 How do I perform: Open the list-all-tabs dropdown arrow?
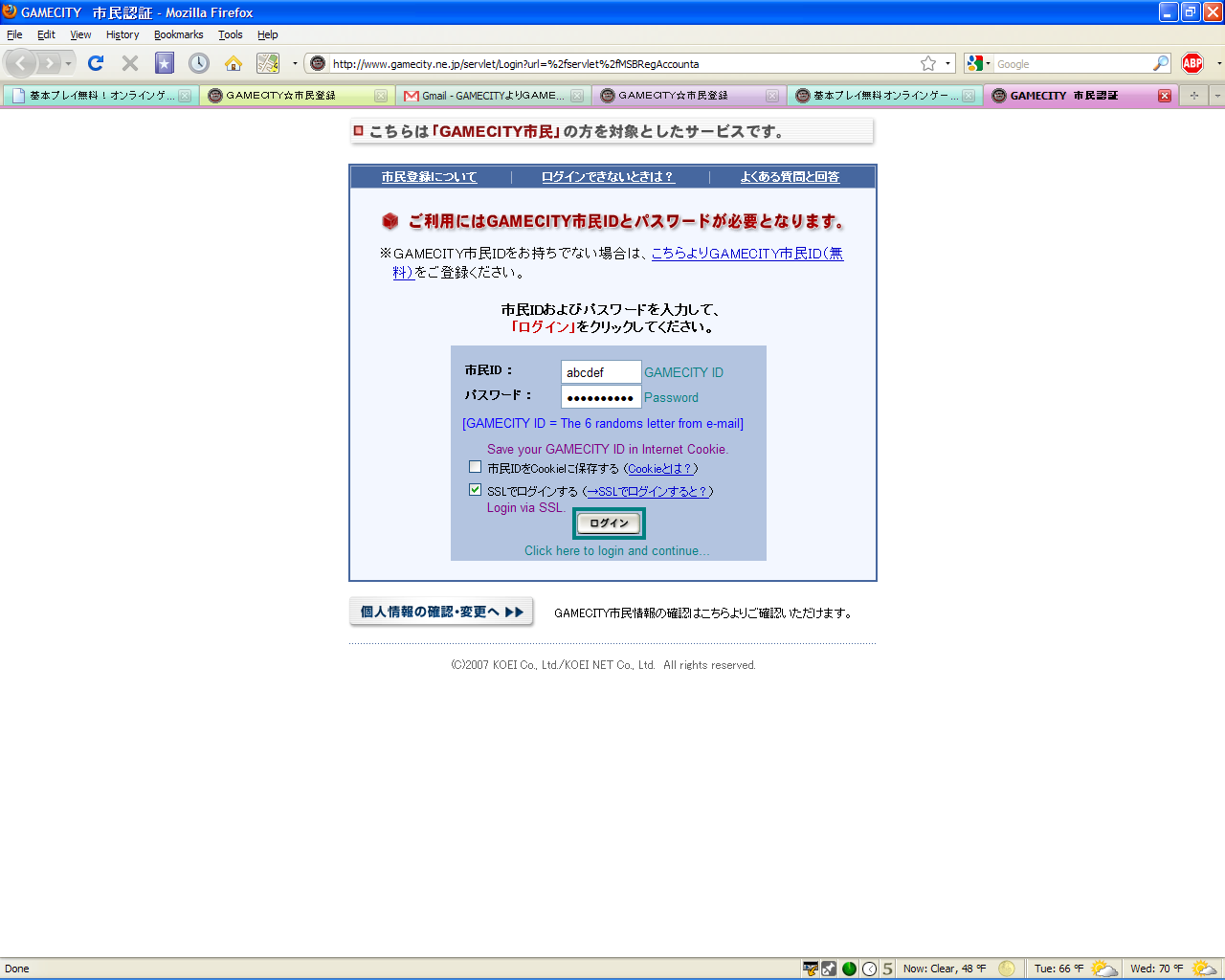[1216, 96]
